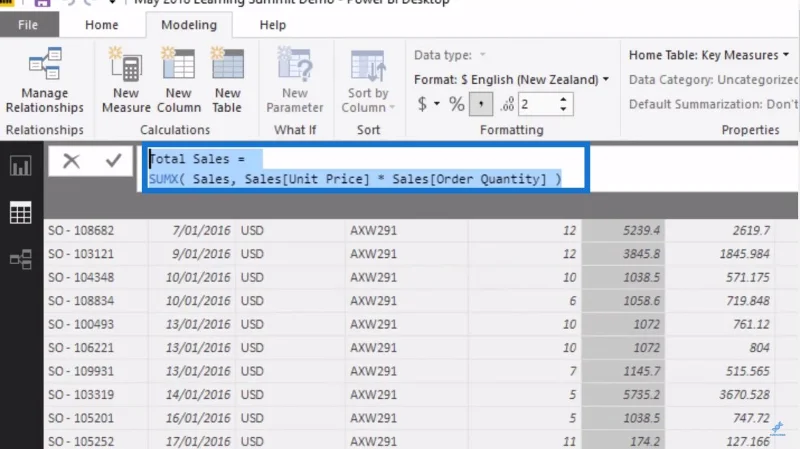
Task: Create a New Table
Action: click(x=227, y=80)
